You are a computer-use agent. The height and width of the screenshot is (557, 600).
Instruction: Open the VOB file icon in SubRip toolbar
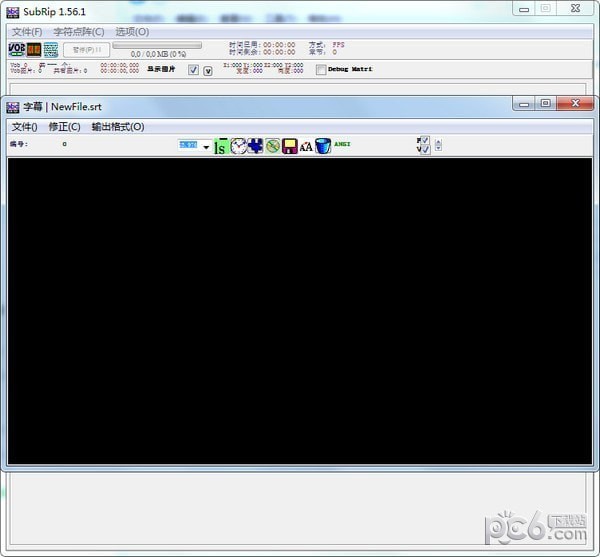point(16,49)
